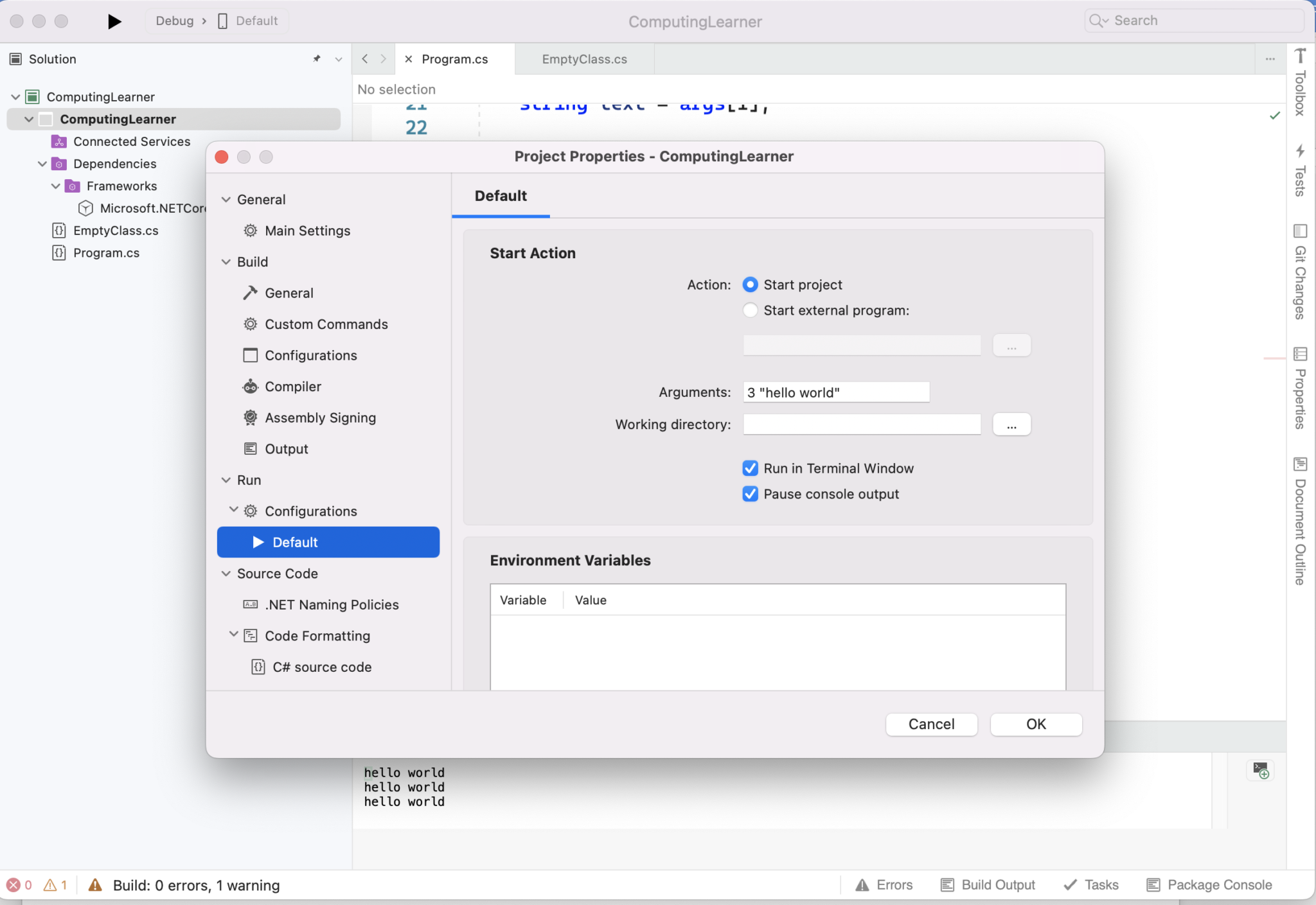This screenshot has width=1316, height=905.
Task: Select Default run configuration item
Action: (x=328, y=542)
